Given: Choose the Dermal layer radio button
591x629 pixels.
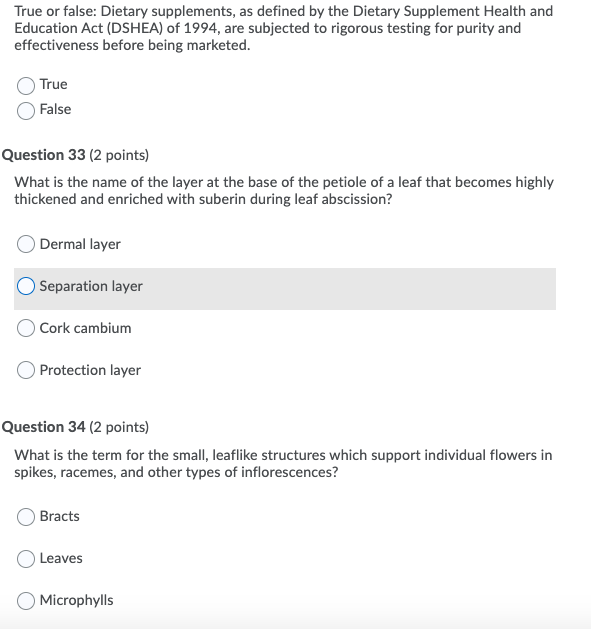Looking at the screenshot, I should (26, 244).
